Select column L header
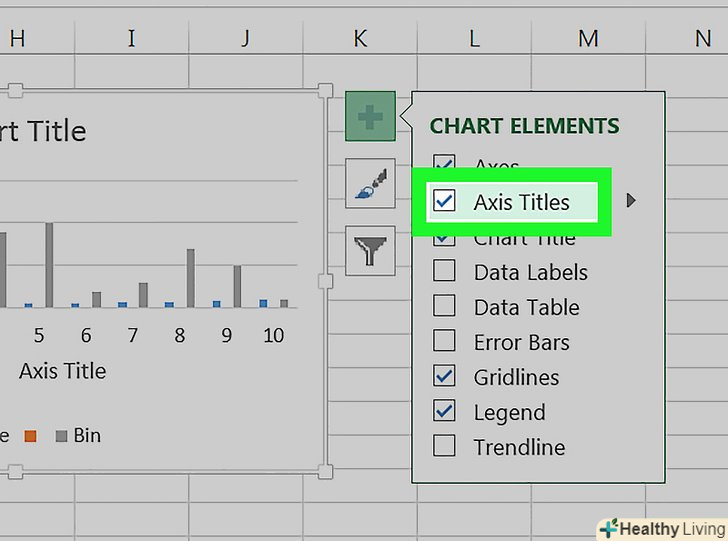The image size is (728, 541). [x=474, y=39]
